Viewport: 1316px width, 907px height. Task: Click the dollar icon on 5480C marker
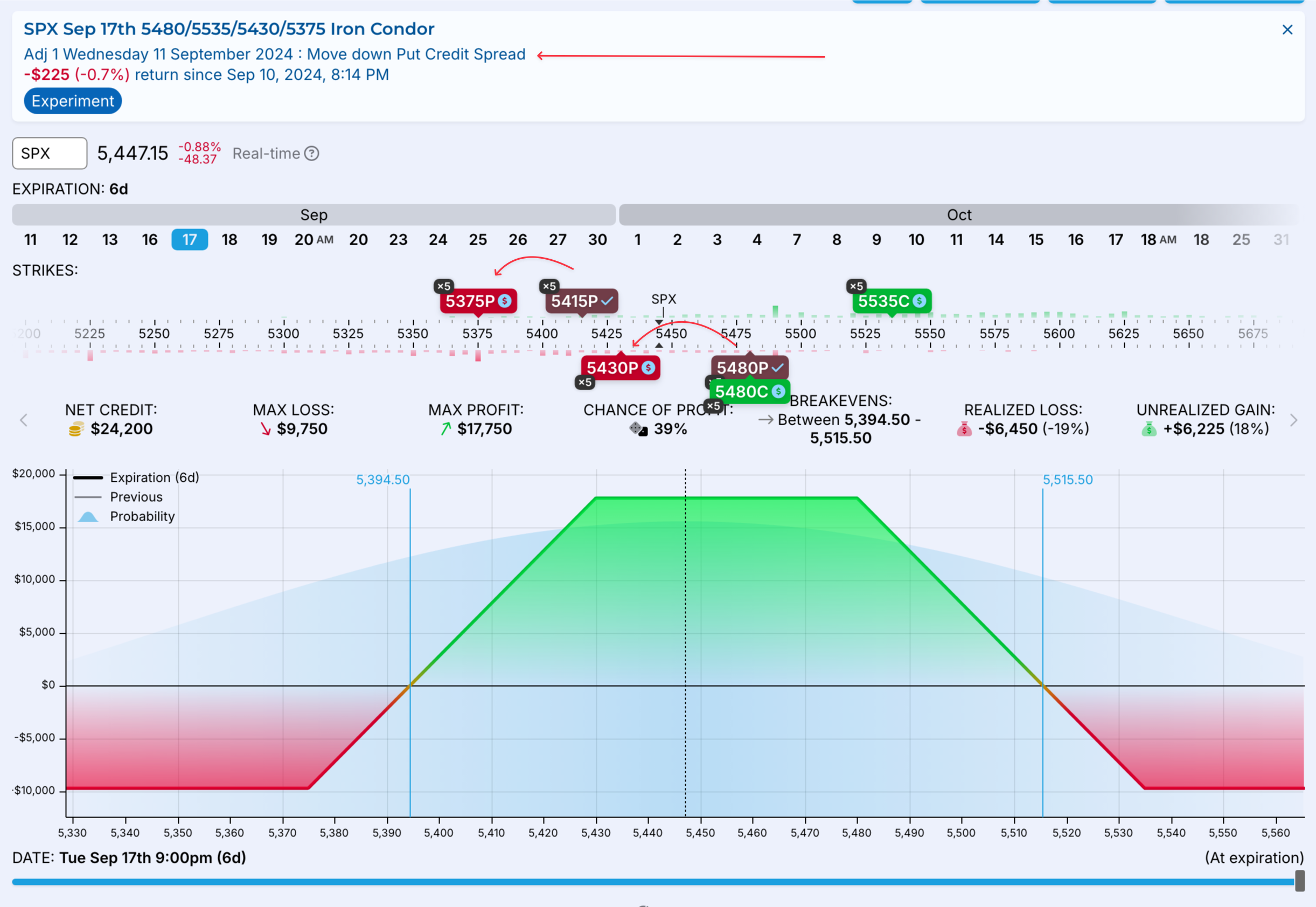click(x=779, y=392)
